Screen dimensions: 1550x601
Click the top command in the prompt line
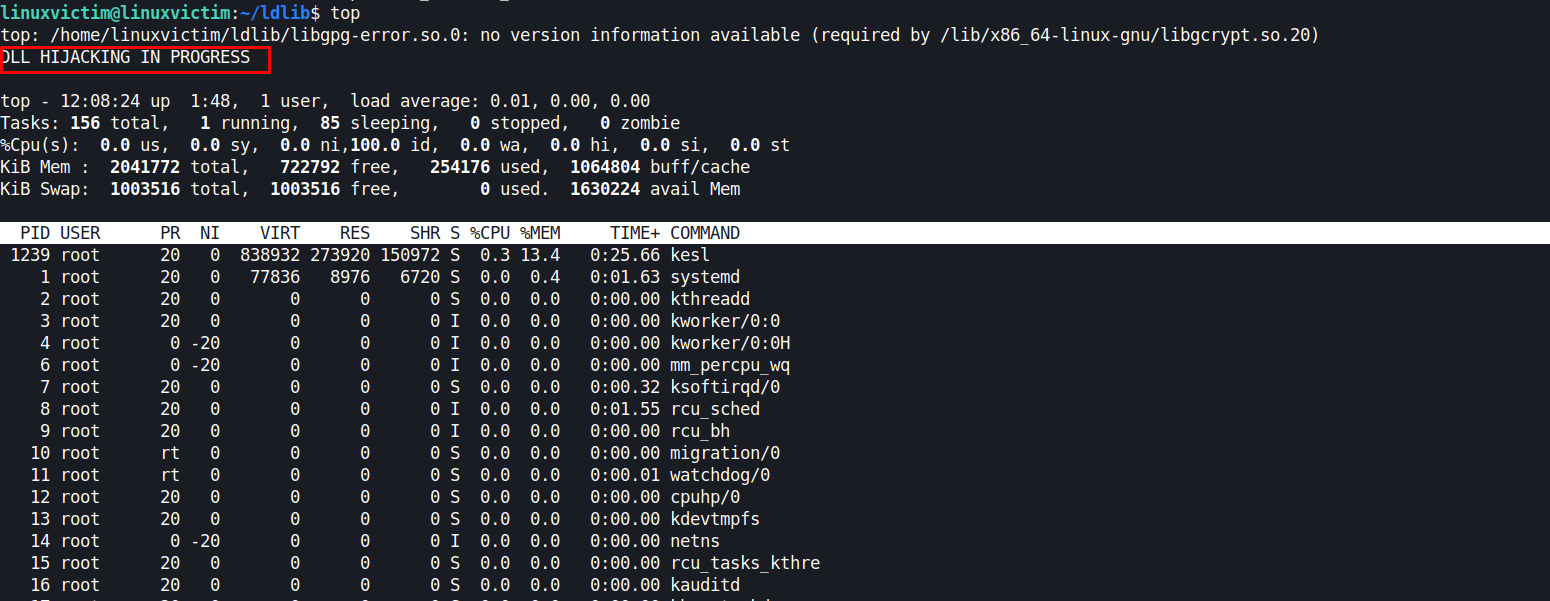point(344,12)
